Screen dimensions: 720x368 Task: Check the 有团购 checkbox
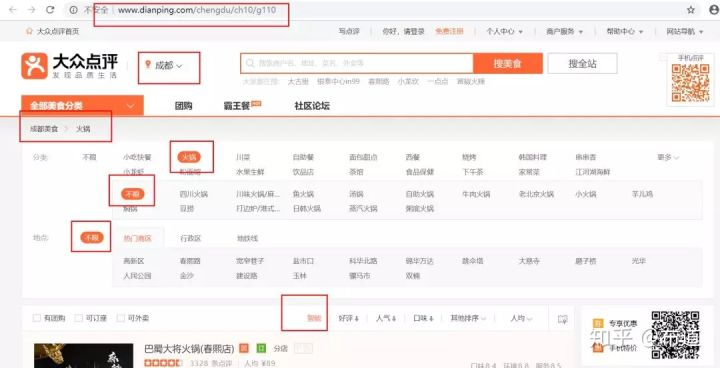coord(37,318)
